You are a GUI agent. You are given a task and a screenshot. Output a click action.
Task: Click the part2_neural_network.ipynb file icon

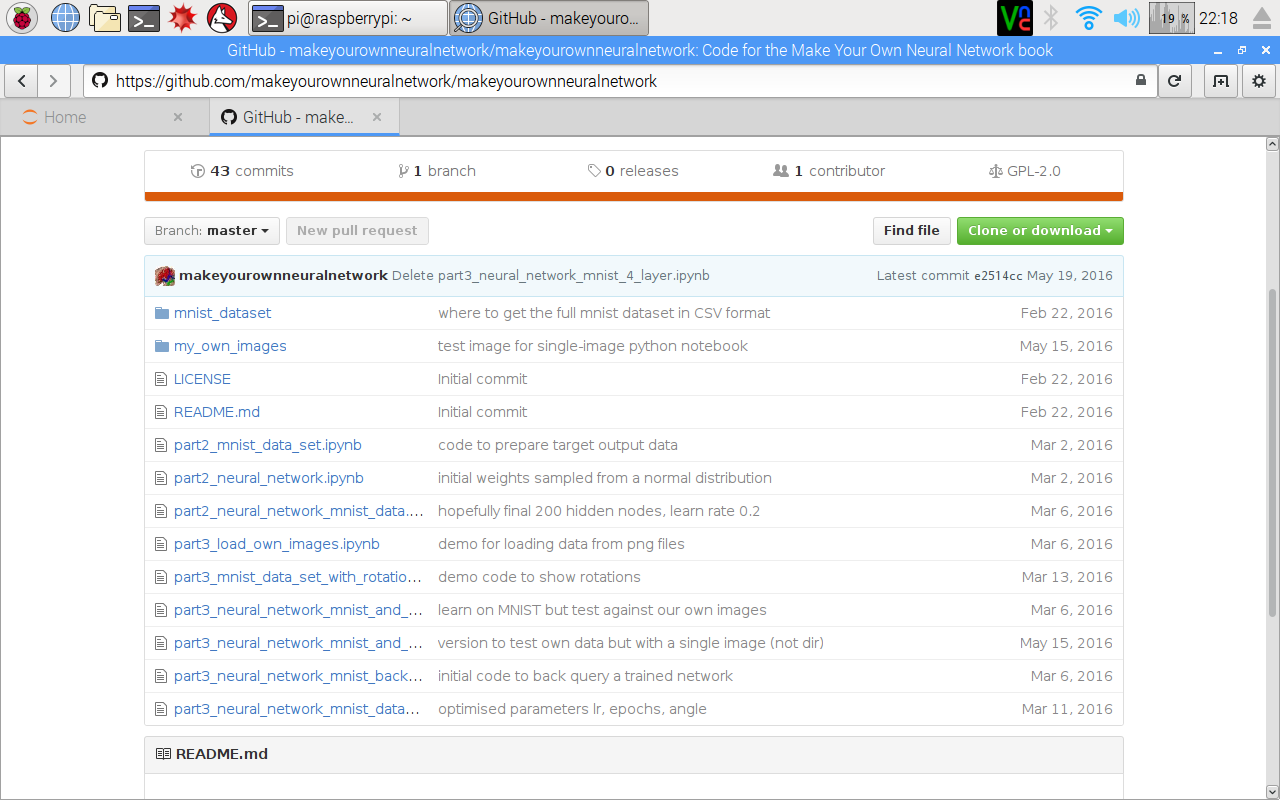(x=161, y=478)
